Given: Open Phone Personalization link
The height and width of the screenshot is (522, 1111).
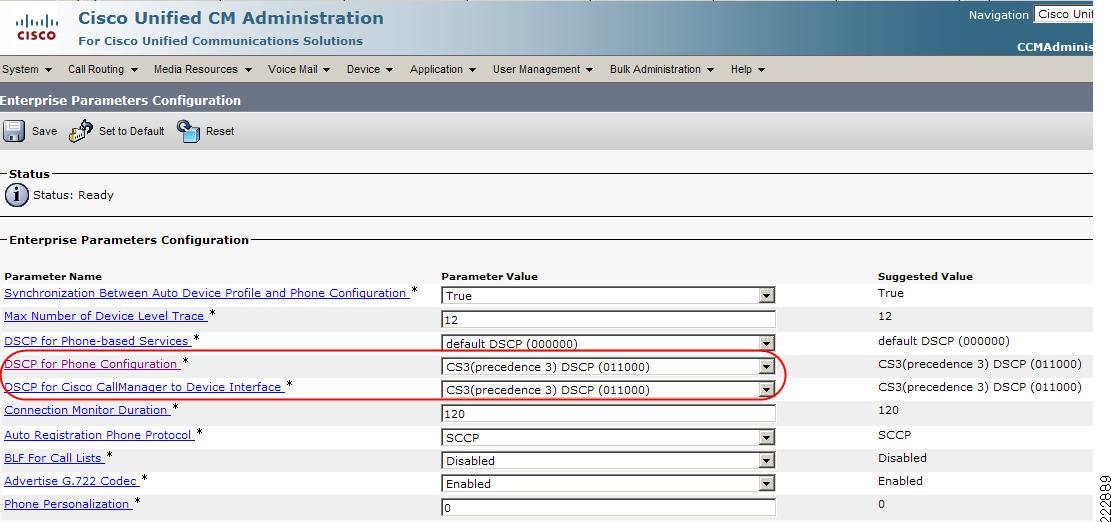Looking at the screenshot, I should click(x=68, y=504).
